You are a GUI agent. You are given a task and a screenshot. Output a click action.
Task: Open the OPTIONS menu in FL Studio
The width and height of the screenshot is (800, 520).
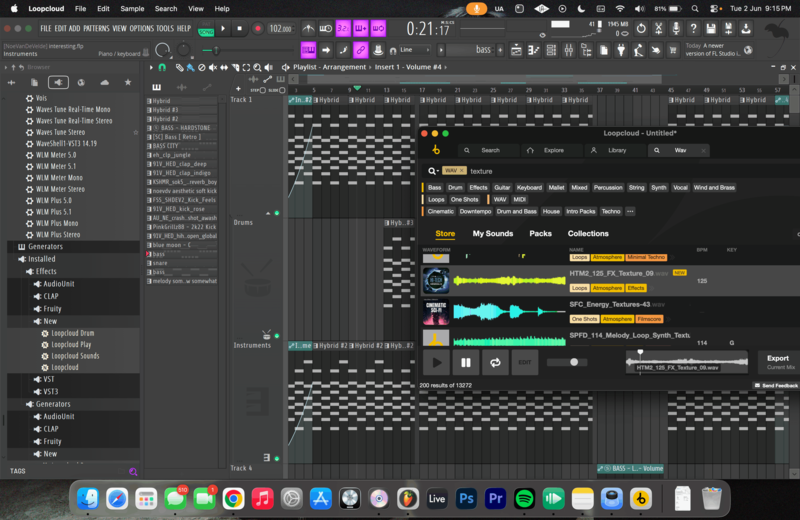(141, 29)
